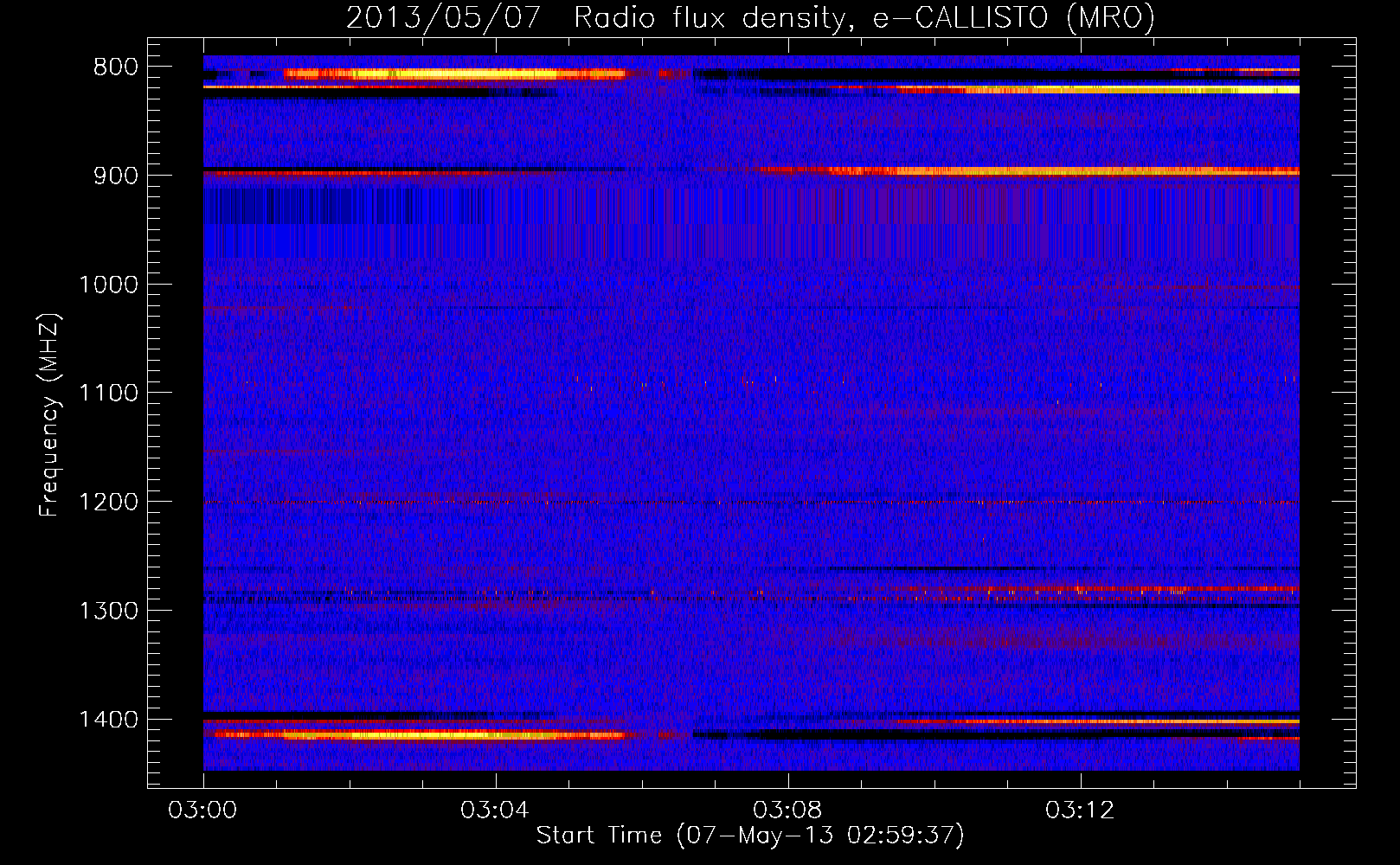The width and height of the screenshot is (1400, 865).
Task: Click the '1000' frequency axis label
Action: pyautogui.click(x=108, y=285)
